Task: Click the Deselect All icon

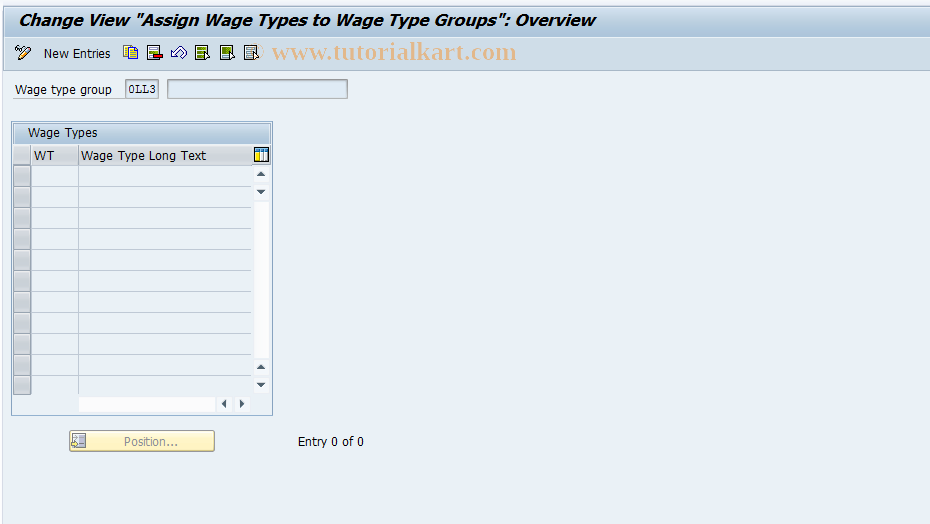Action: [x=251, y=53]
